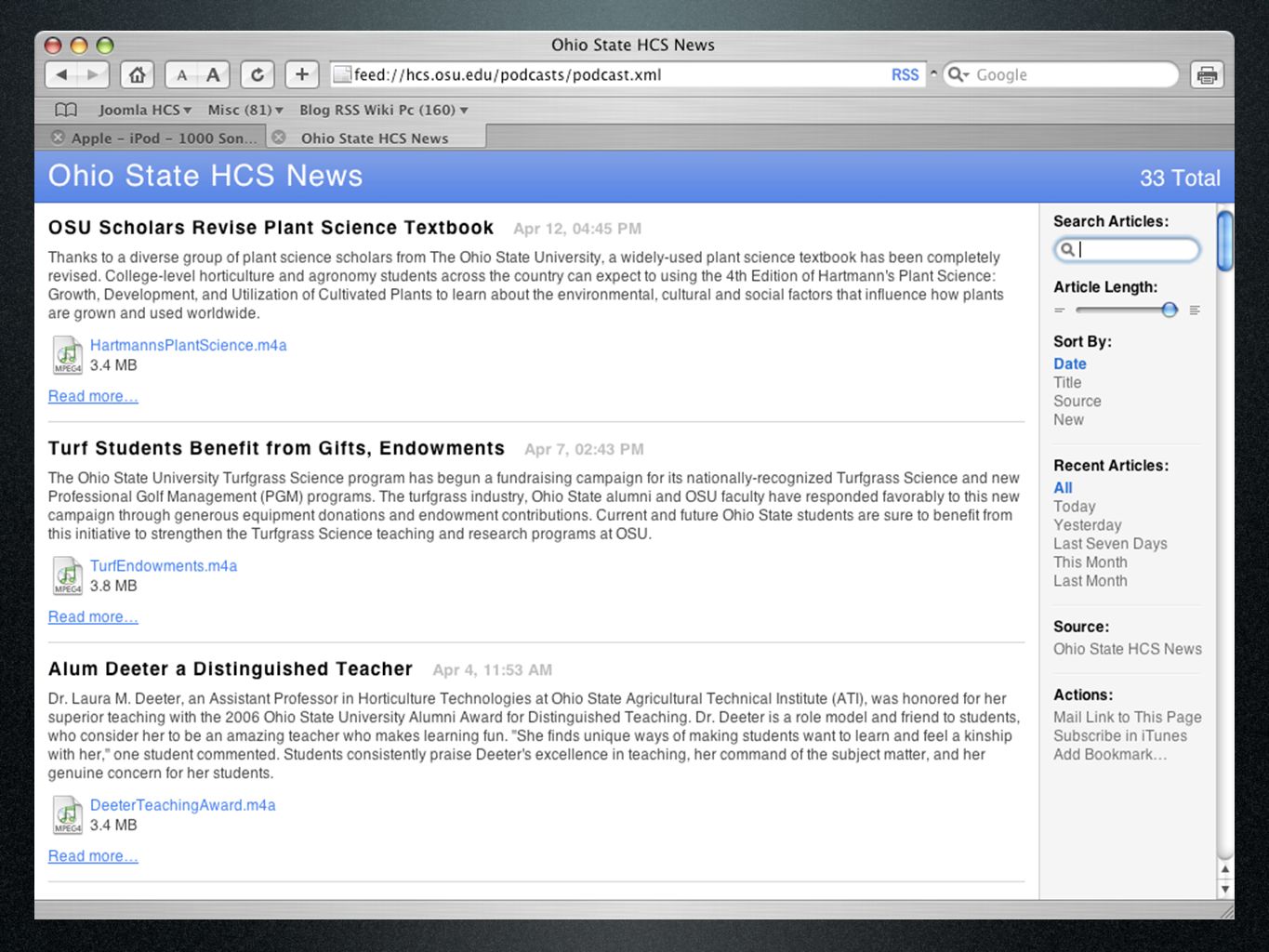
Task: Click the RSS badge in the address bar
Action: [x=905, y=75]
